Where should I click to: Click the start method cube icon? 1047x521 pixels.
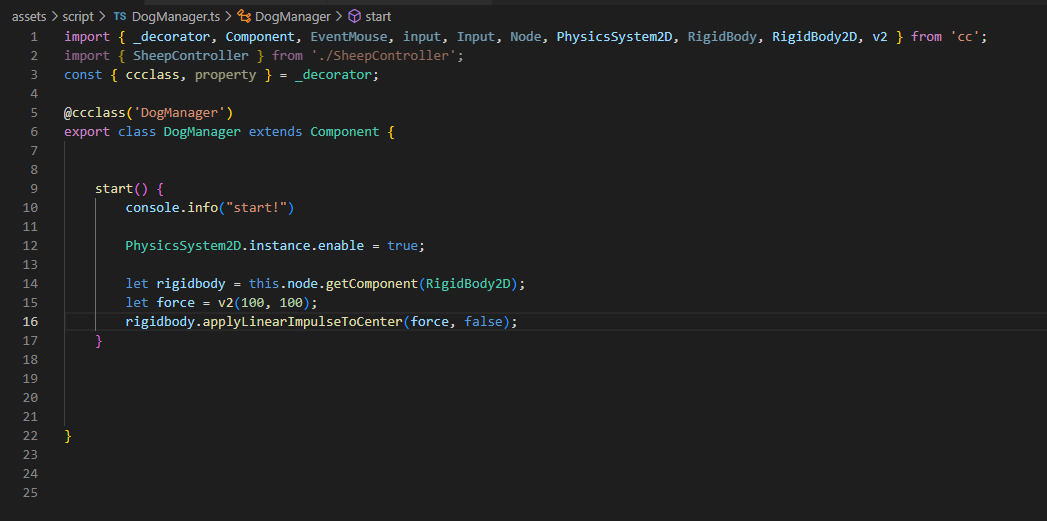[x=355, y=16]
